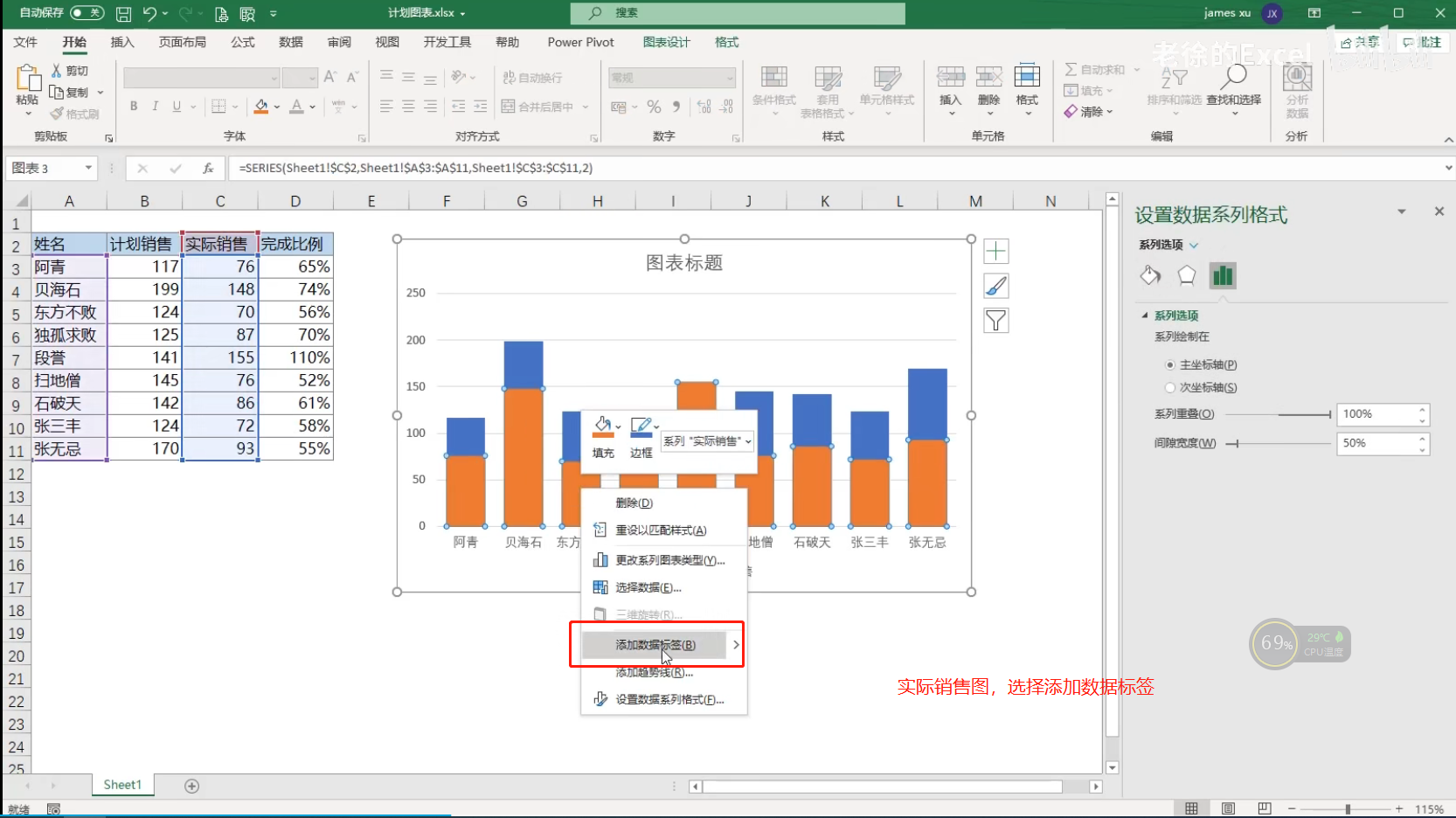Click the Fill (填充) icon in mini toolbar

(603, 426)
